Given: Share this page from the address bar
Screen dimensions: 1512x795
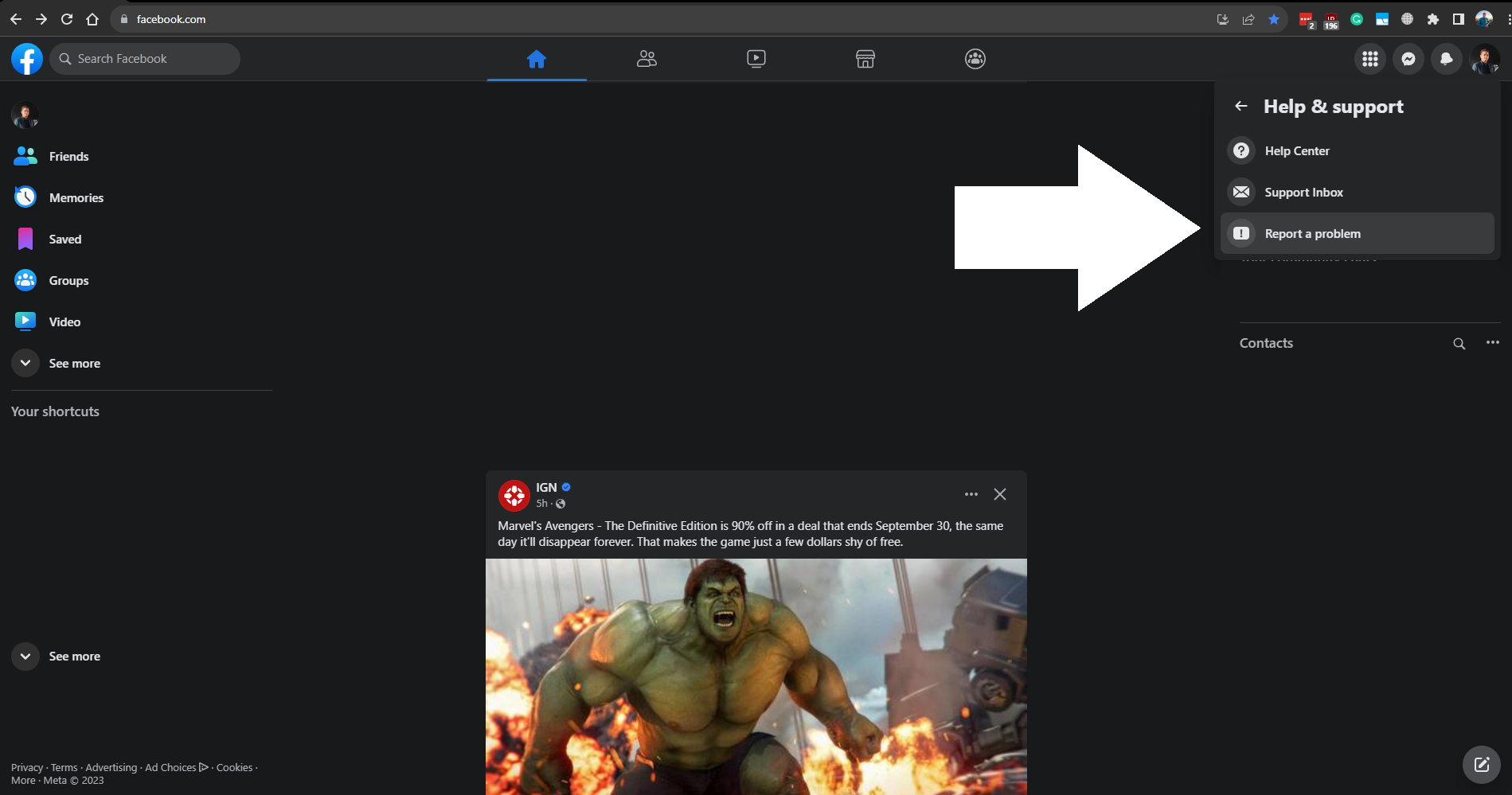Looking at the screenshot, I should coord(1248,19).
